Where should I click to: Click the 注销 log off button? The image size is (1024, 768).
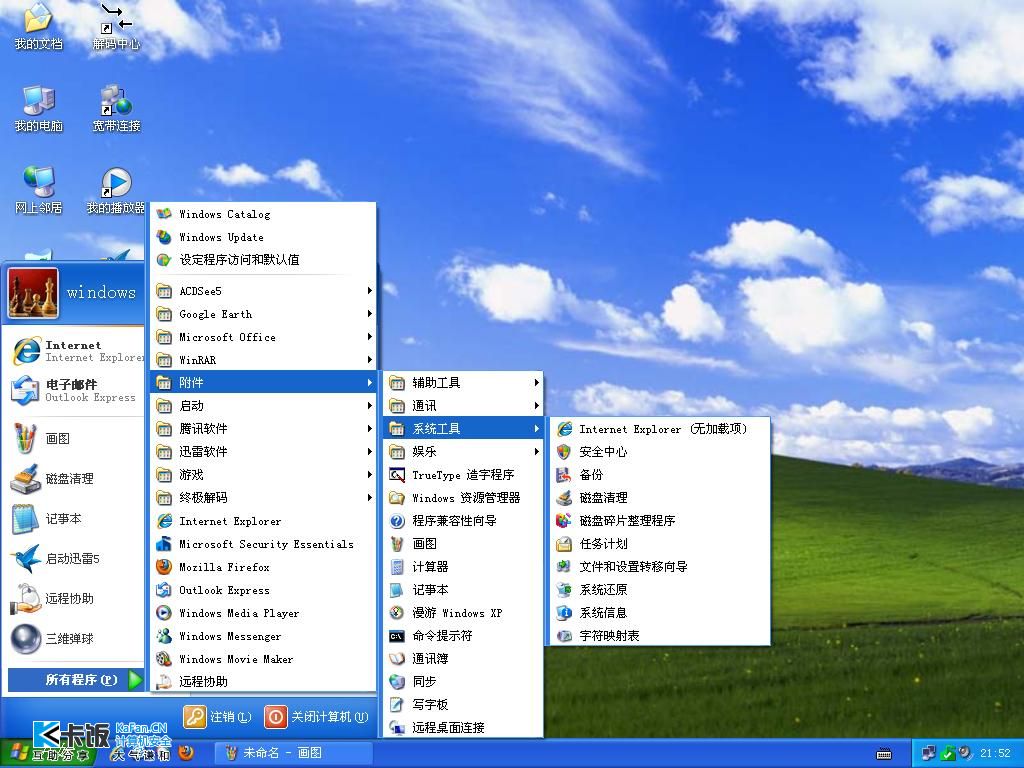[217, 717]
